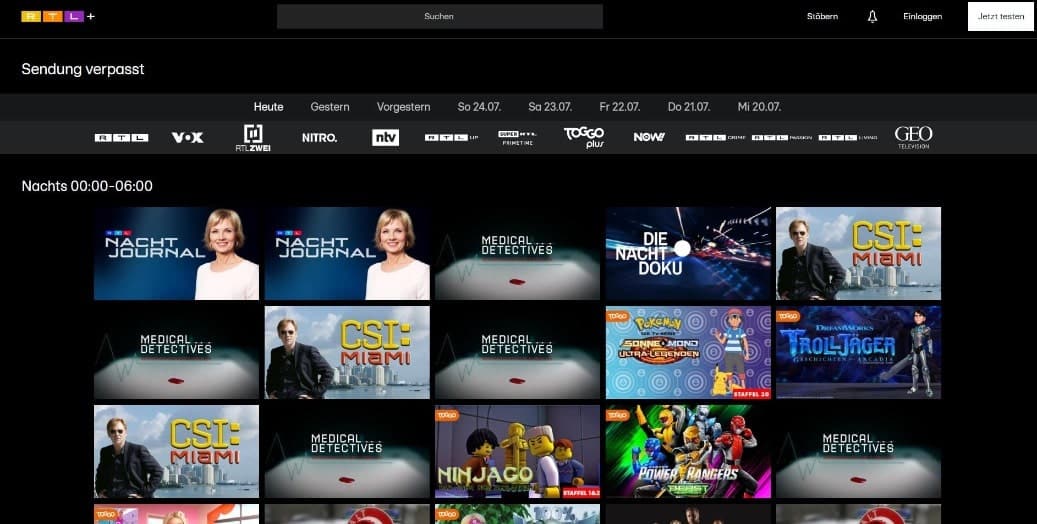This screenshot has width=1037, height=524.
Task: Select the RTL Crime channel logo
Action: click(x=716, y=138)
